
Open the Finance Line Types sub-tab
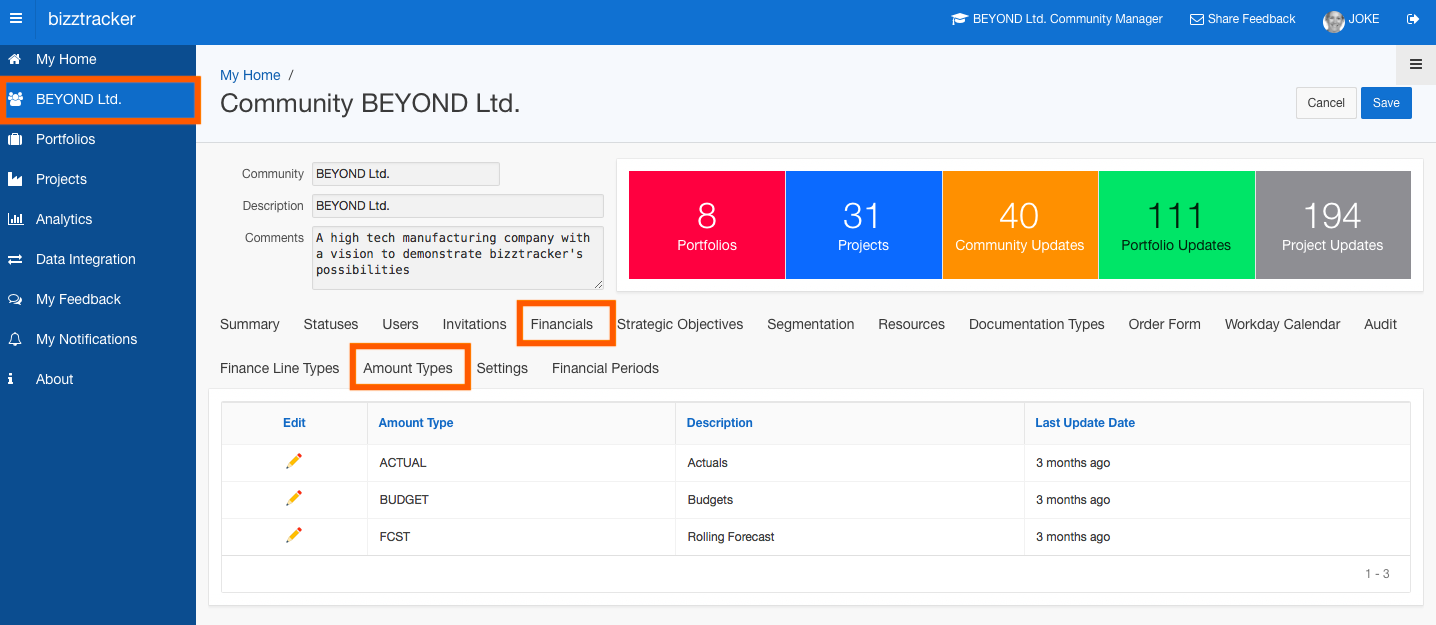[x=280, y=368]
